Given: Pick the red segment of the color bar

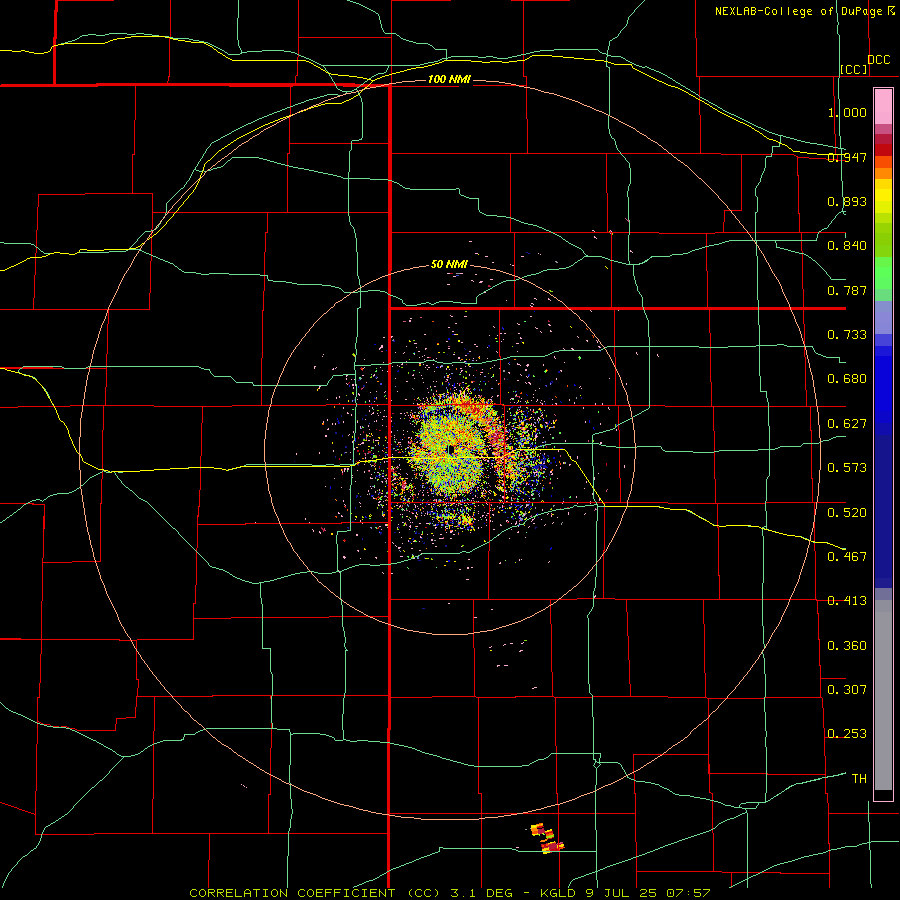Looking at the screenshot, I should 883,149.
